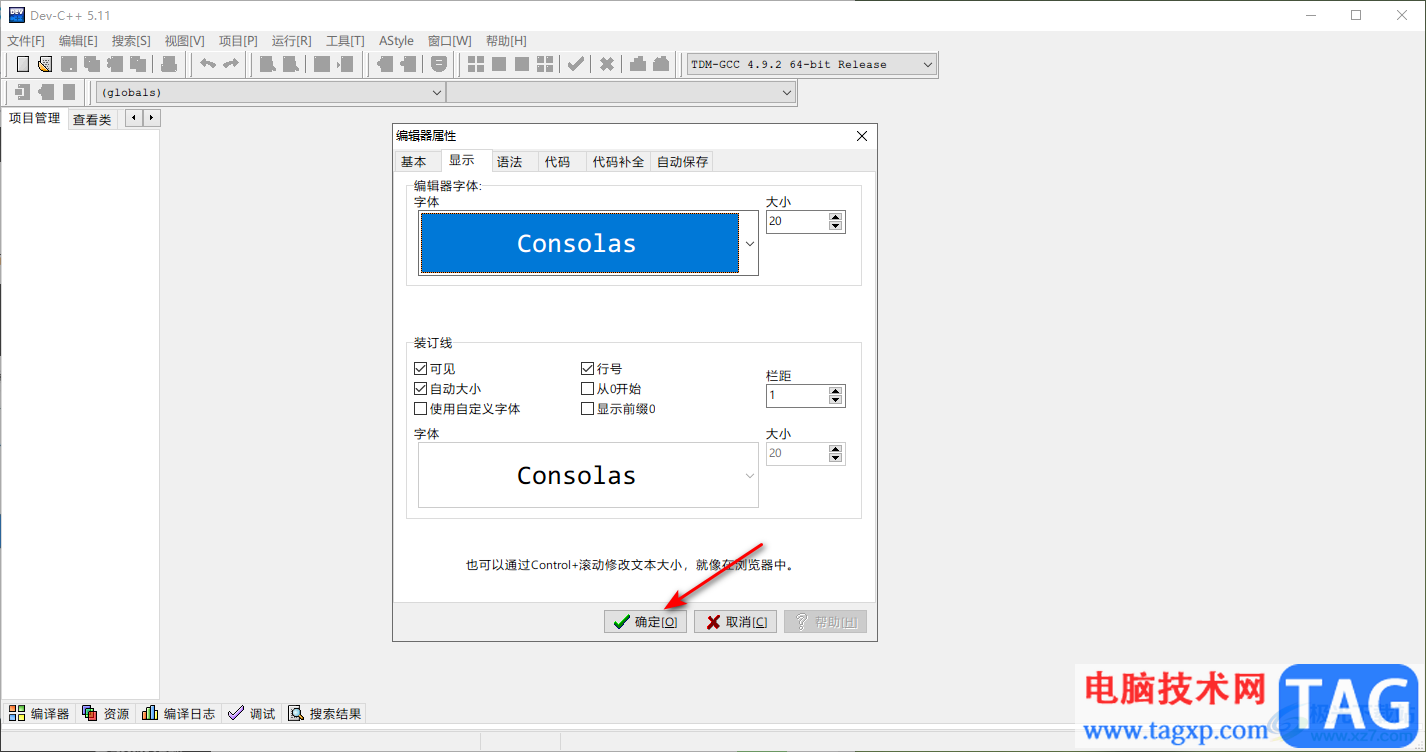The image size is (1426, 752).
Task: Switch to the 自动保存 tab
Action: tap(682, 162)
